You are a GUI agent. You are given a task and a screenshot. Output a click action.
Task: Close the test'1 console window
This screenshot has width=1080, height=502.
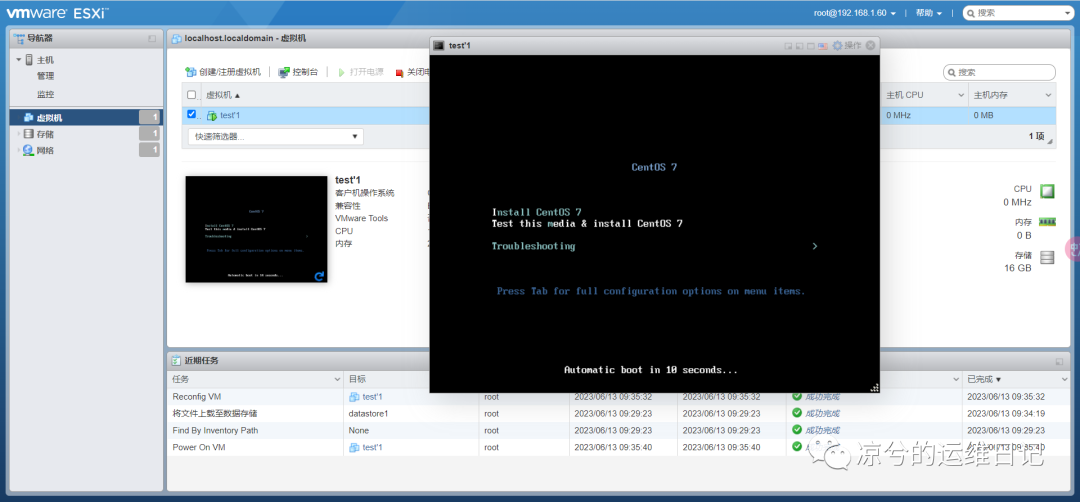tap(871, 45)
